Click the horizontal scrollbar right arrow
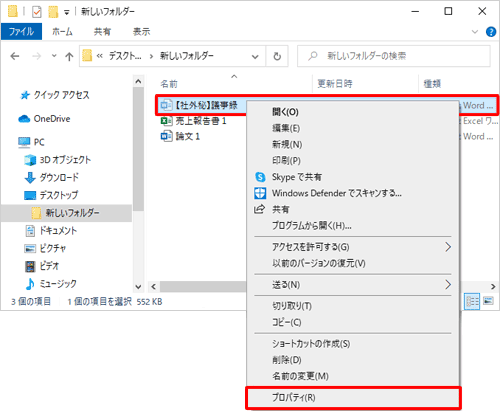This screenshot has height=411, width=500. pos(493,286)
